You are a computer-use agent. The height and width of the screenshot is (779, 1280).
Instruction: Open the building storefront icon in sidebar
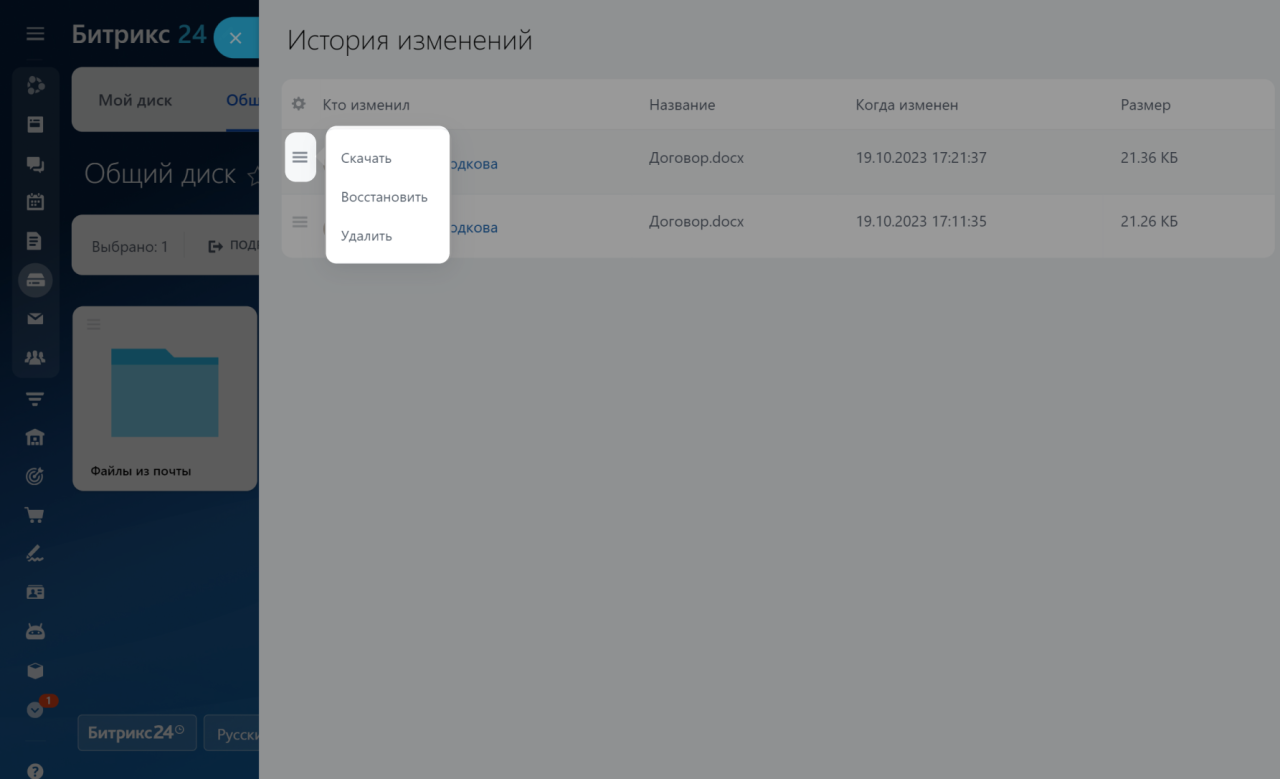point(35,437)
